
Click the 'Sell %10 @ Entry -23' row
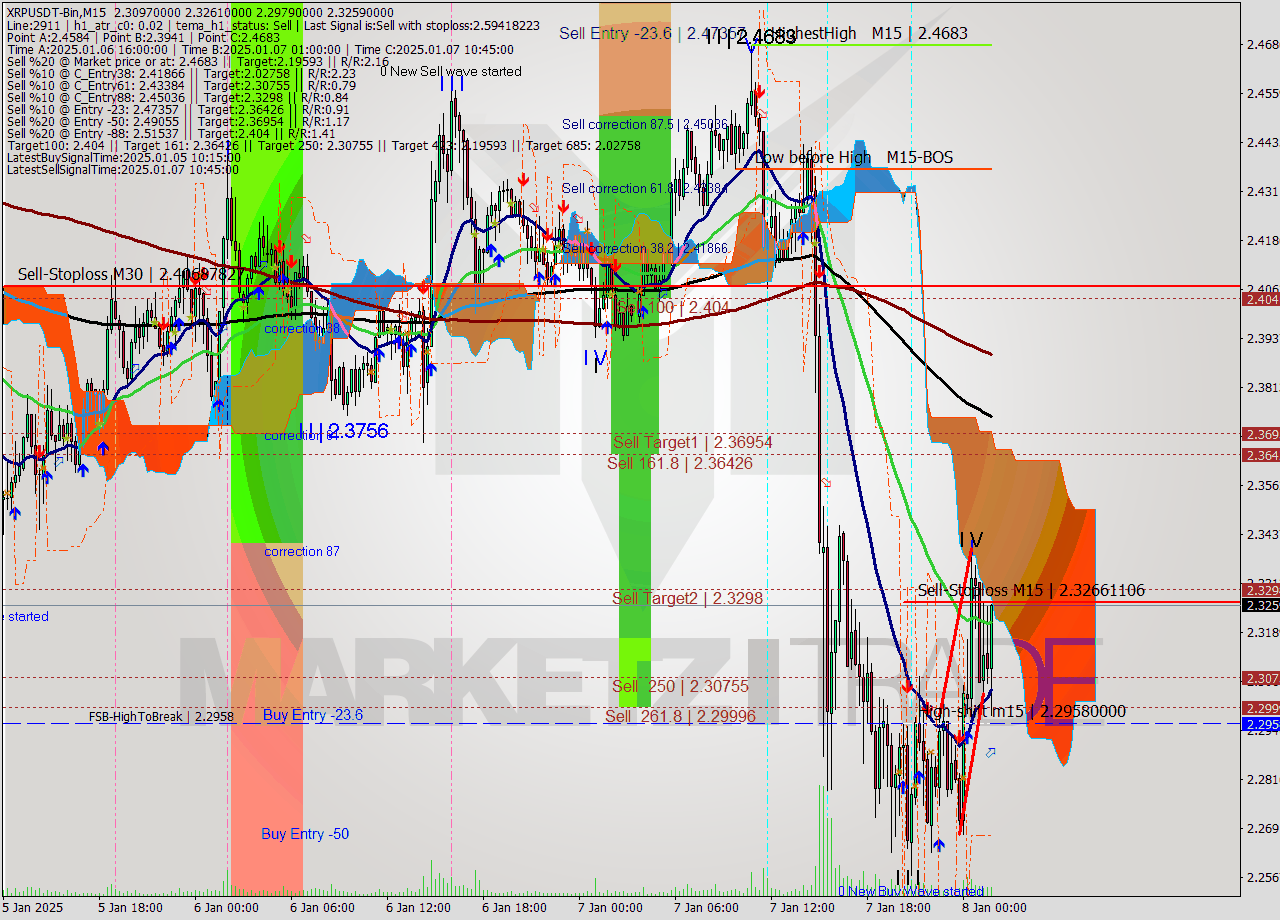[x=177, y=109]
